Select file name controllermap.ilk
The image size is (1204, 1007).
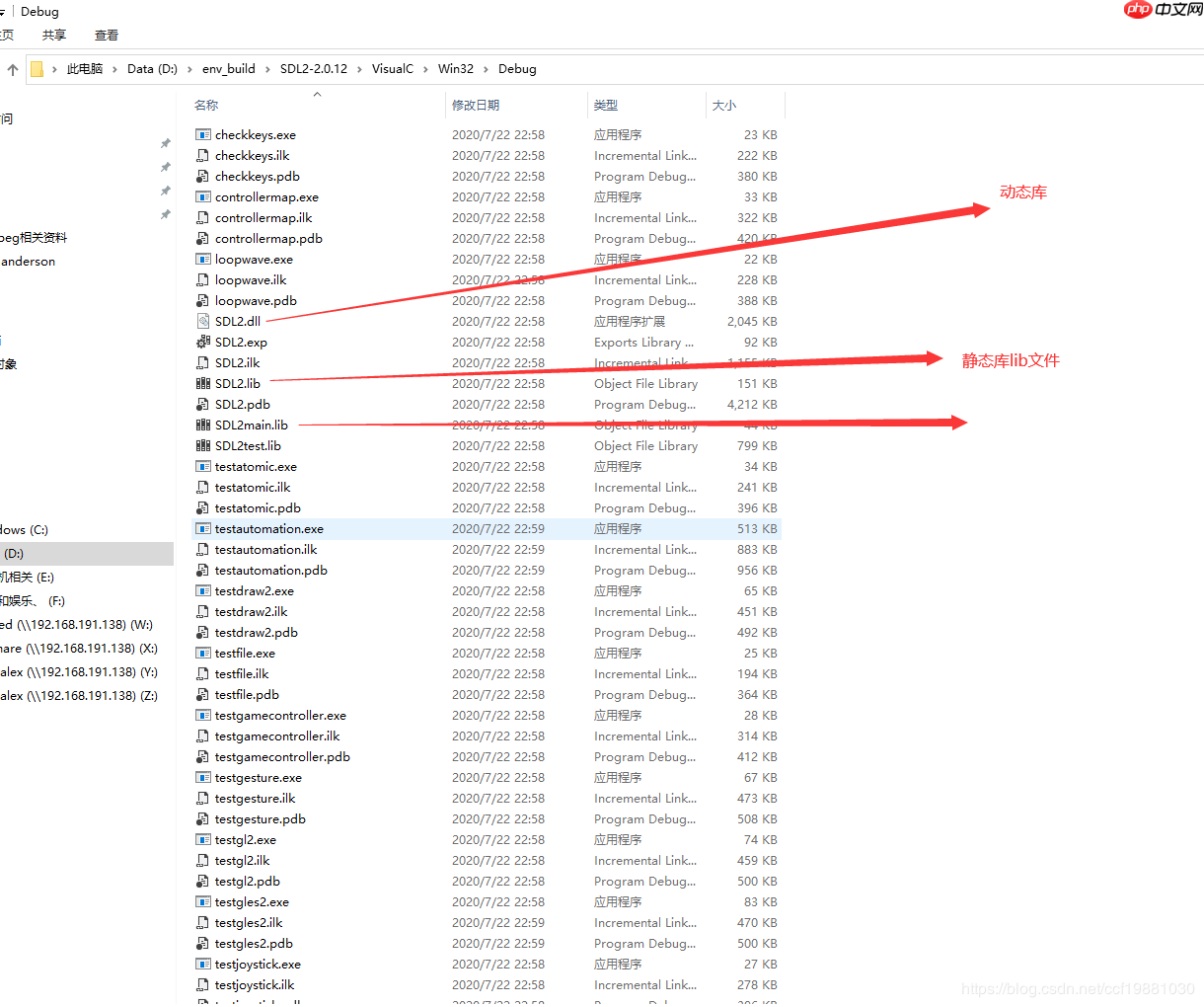click(x=263, y=218)
